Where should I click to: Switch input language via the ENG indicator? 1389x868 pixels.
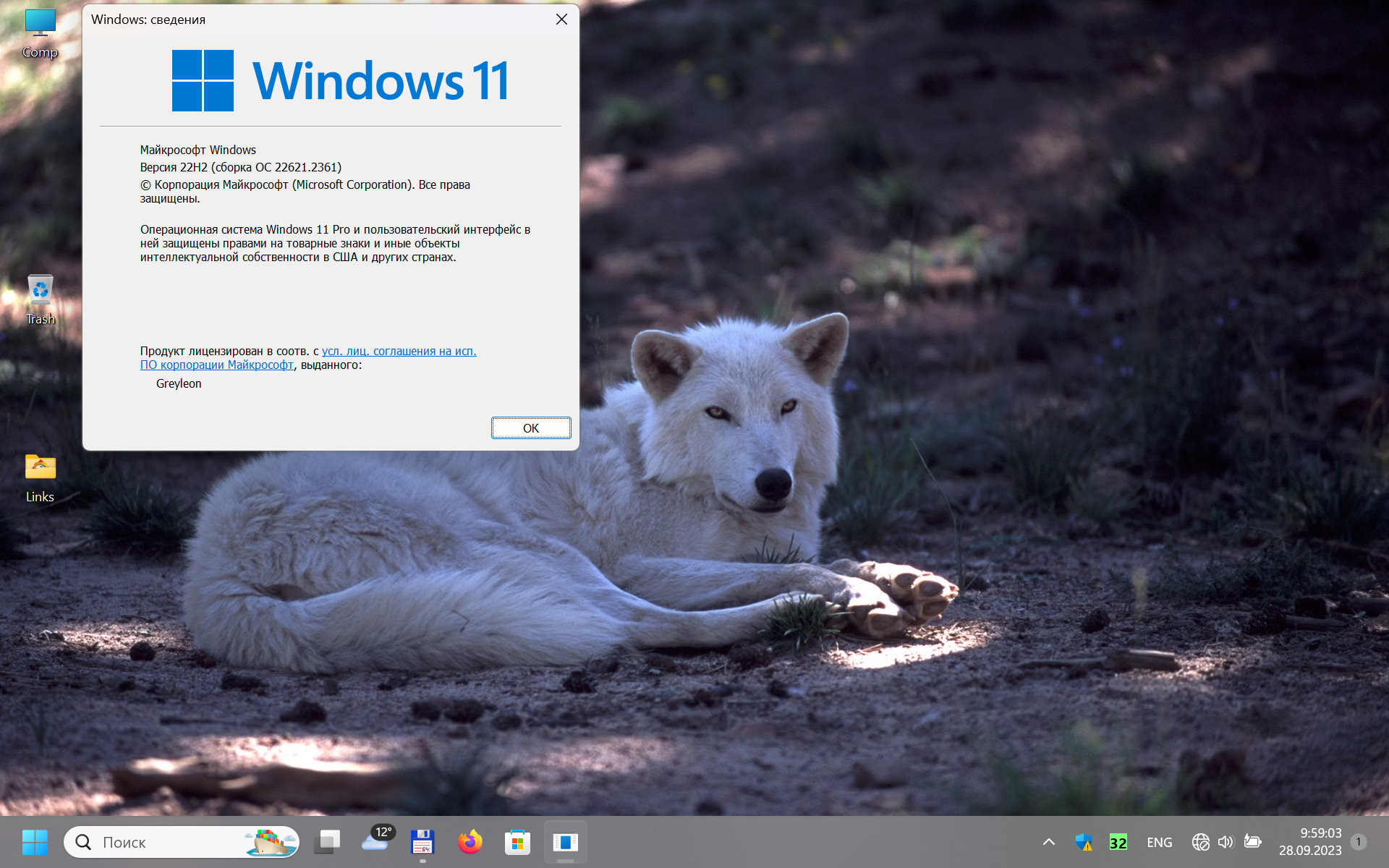(1159, 843)
